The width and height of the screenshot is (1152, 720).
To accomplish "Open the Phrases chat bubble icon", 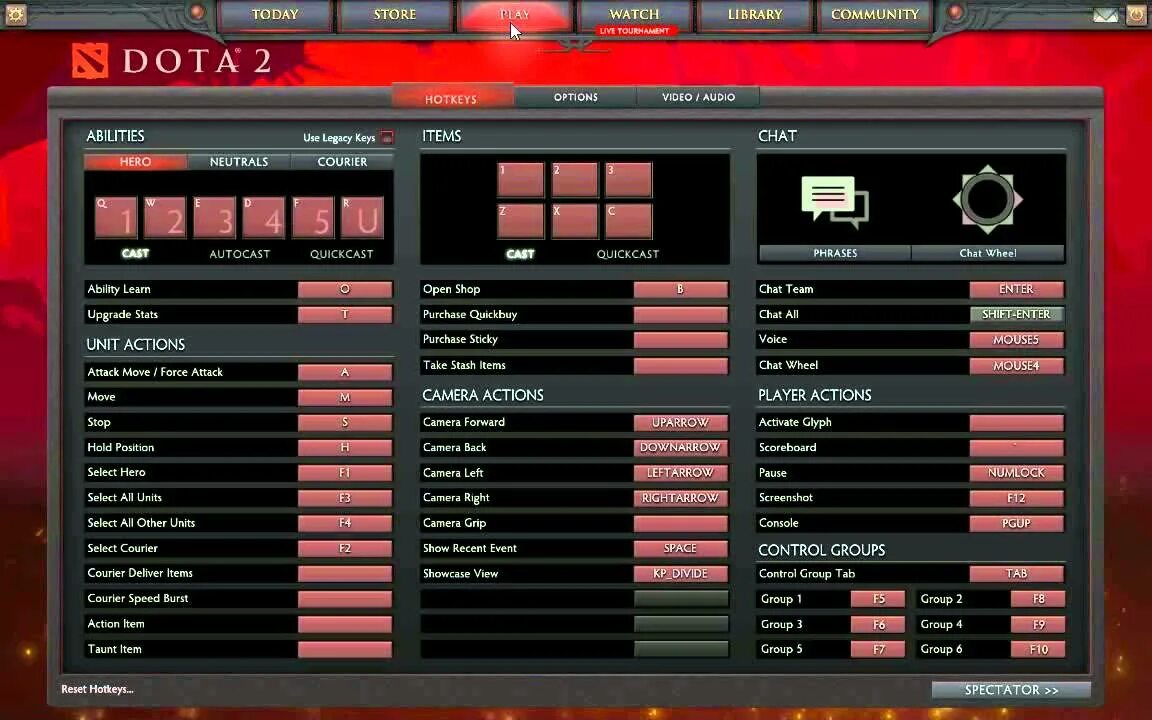I will click(x=835, y=201).
